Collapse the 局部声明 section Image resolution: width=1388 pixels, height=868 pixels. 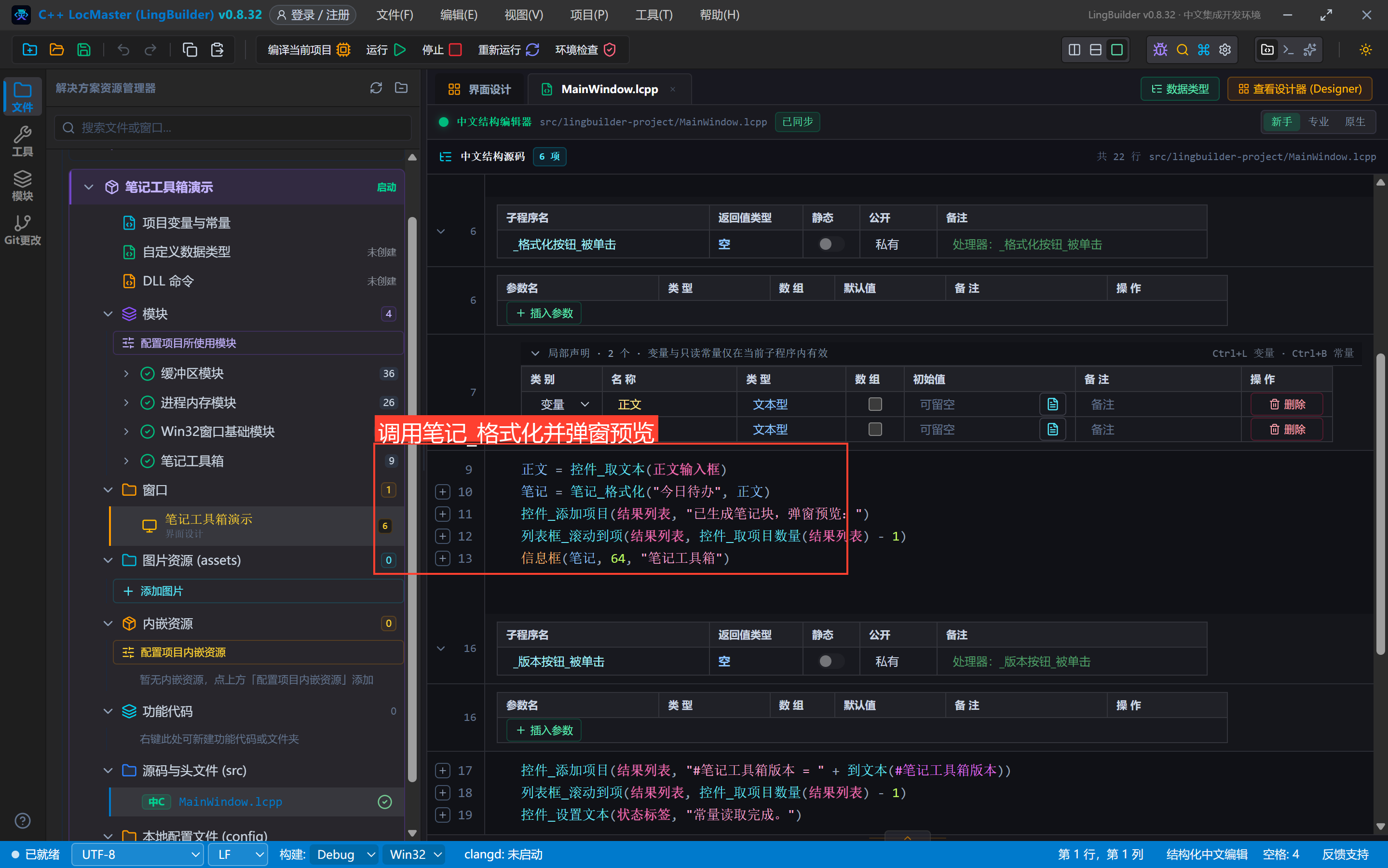pos(535,353)
